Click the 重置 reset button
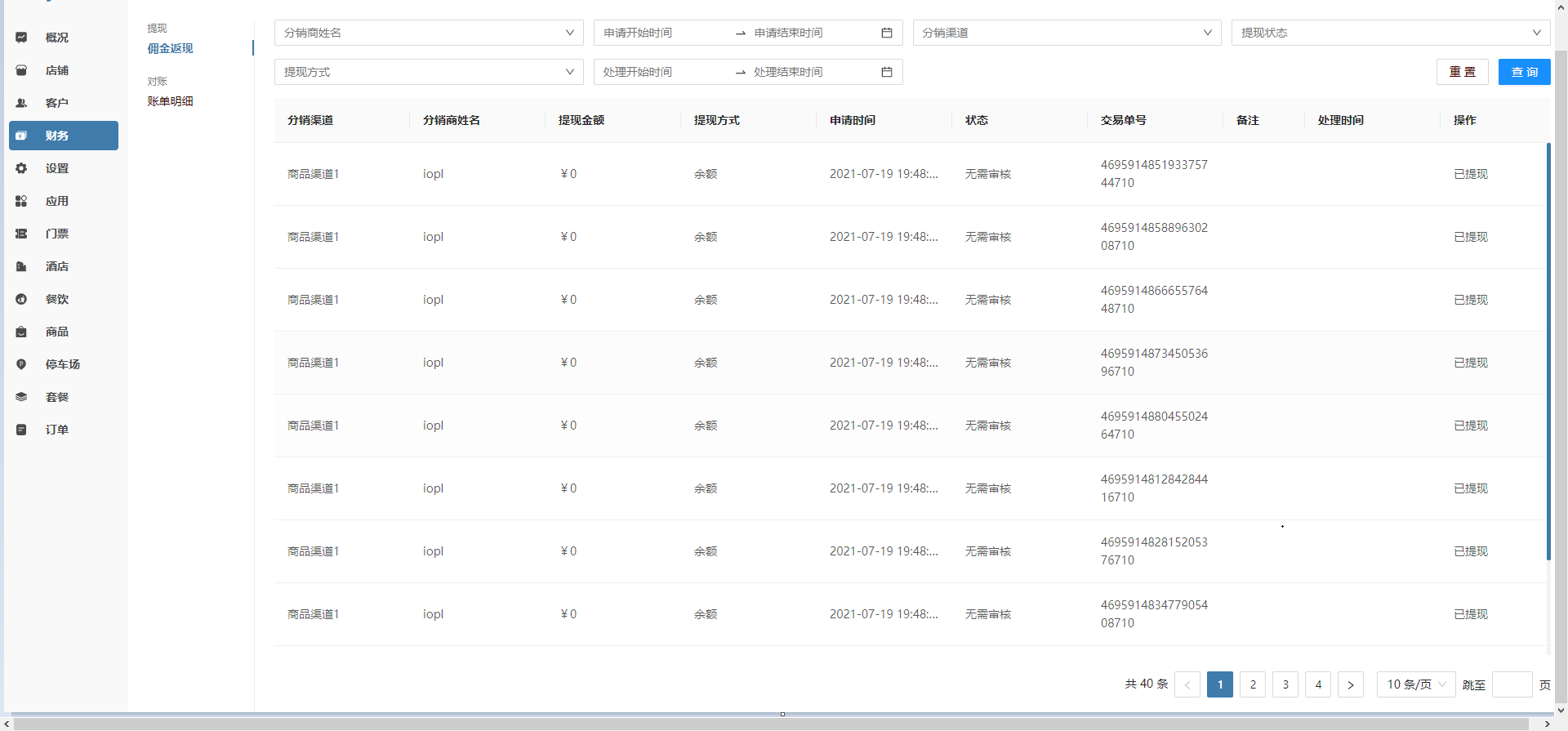The height and width of the screenshot is (731, 1568). [x=1462, y=72]
